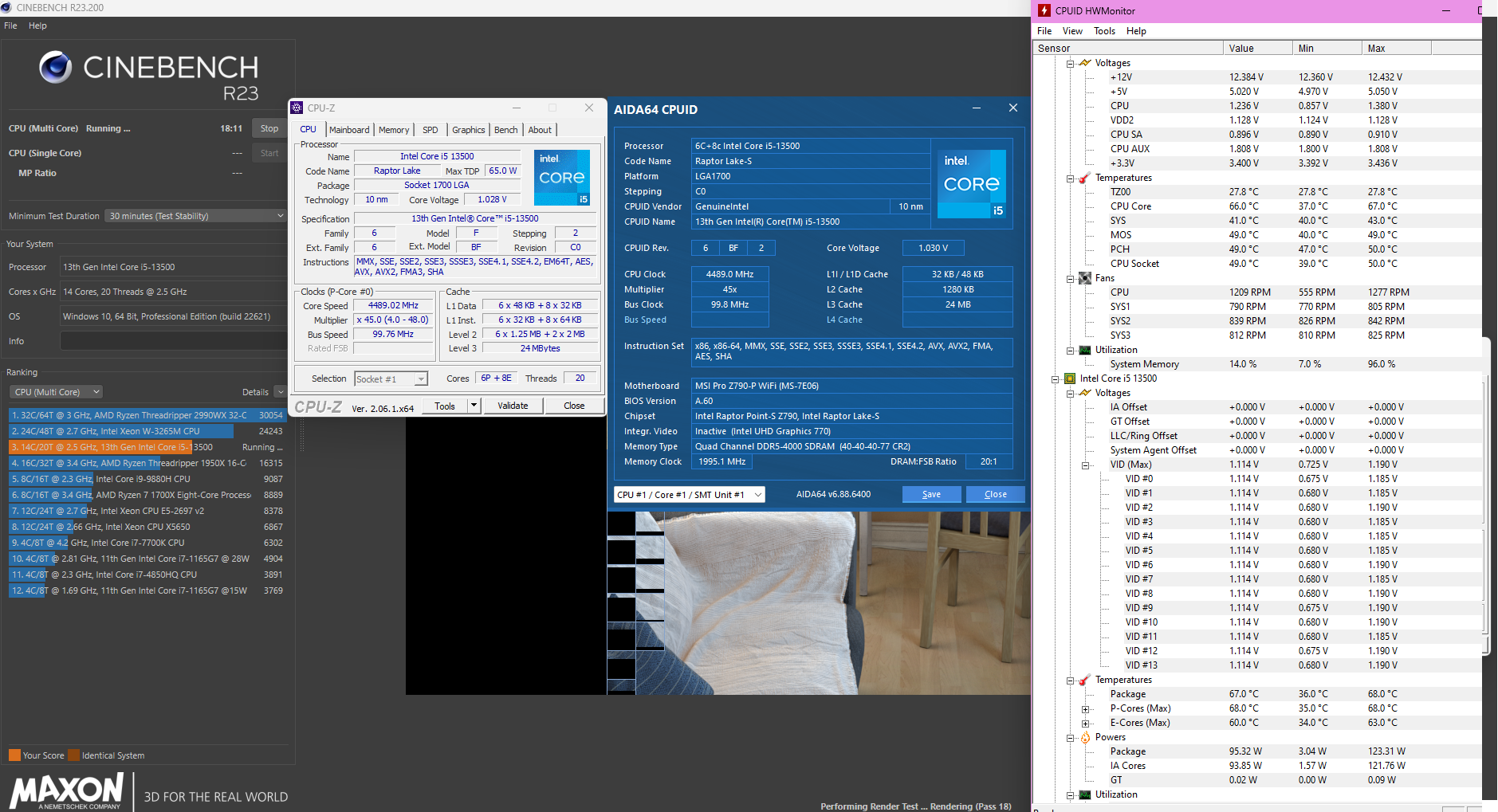Switch to the CPU-Z About tab
Screen dimensions: 1498x812
coord(540,130)
